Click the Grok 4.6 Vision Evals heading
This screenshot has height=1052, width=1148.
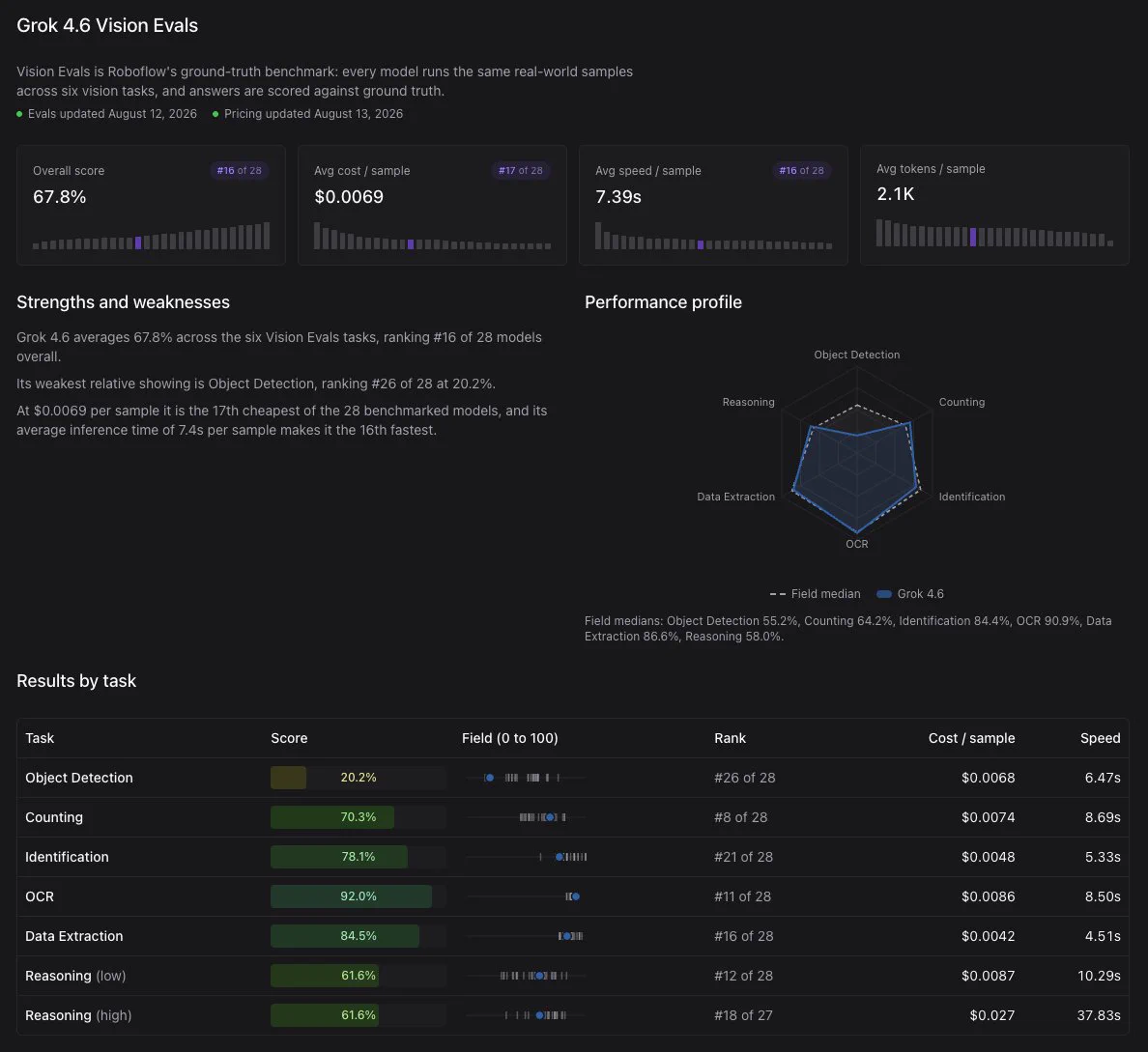[107, 26]
